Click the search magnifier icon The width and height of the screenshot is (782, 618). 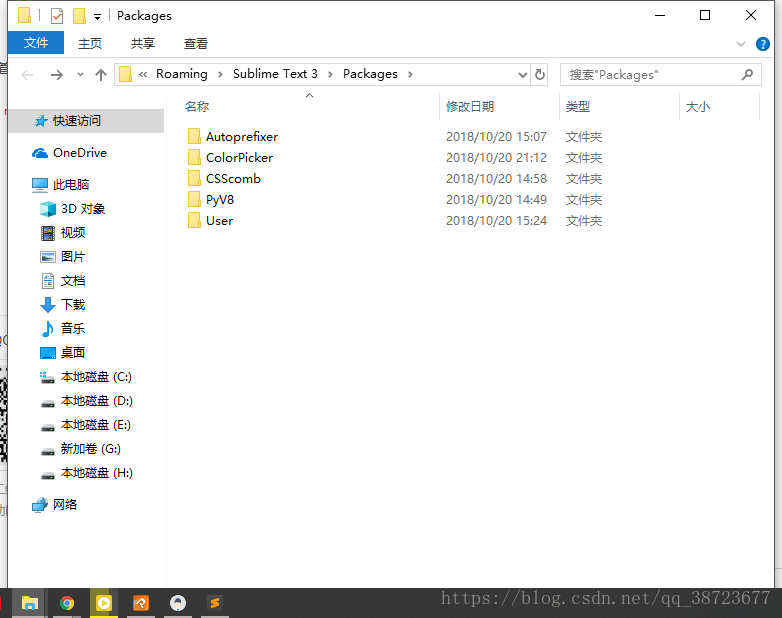point(747,75)
